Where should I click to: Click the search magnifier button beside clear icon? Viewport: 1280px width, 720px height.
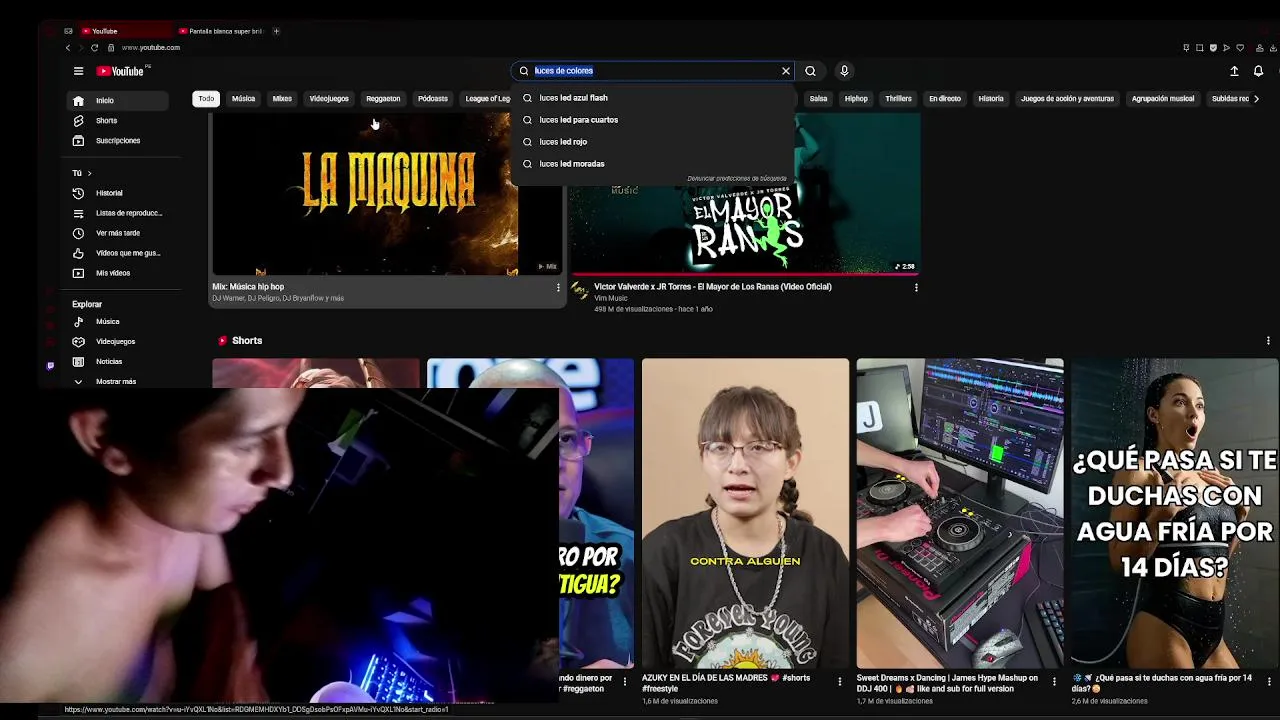[x=810, y=71]
